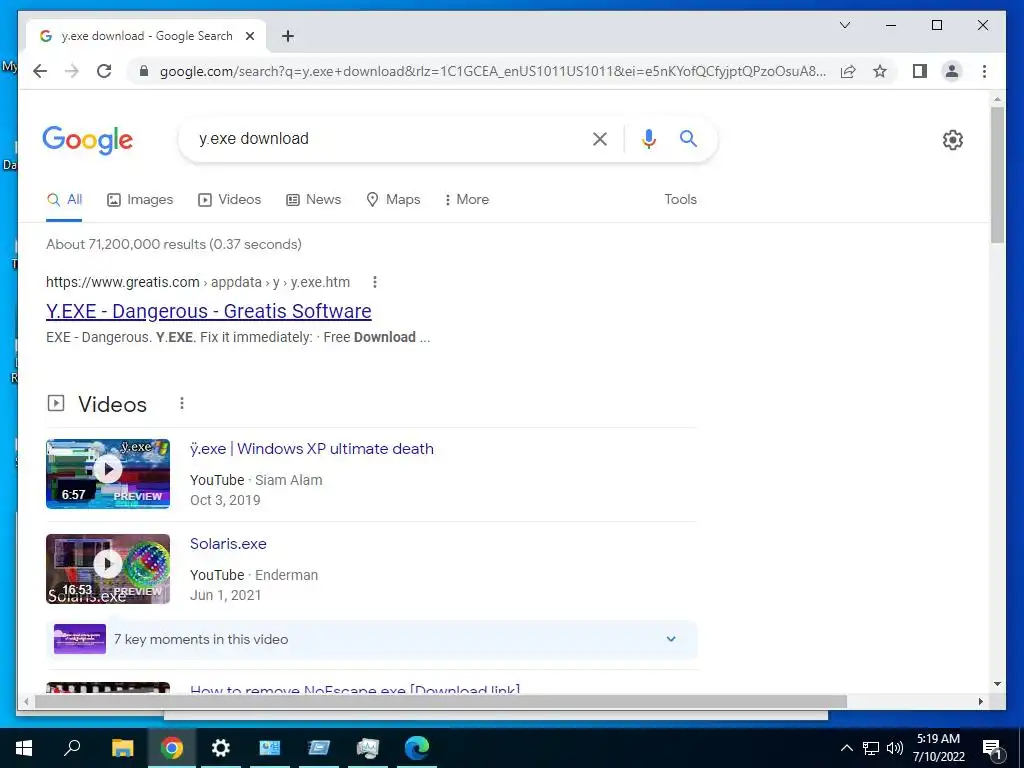Share this page from the address bar

(848, 71)
